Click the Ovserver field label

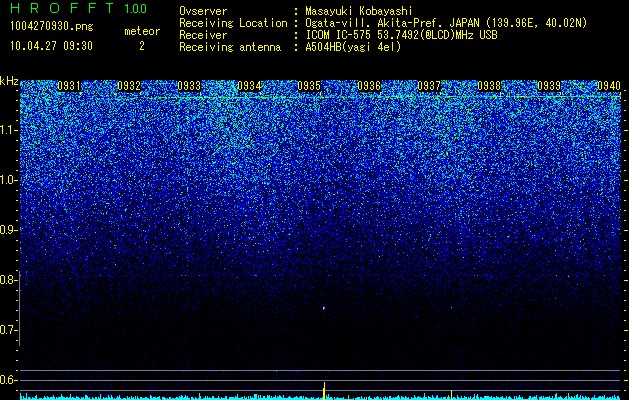point(203,11)
